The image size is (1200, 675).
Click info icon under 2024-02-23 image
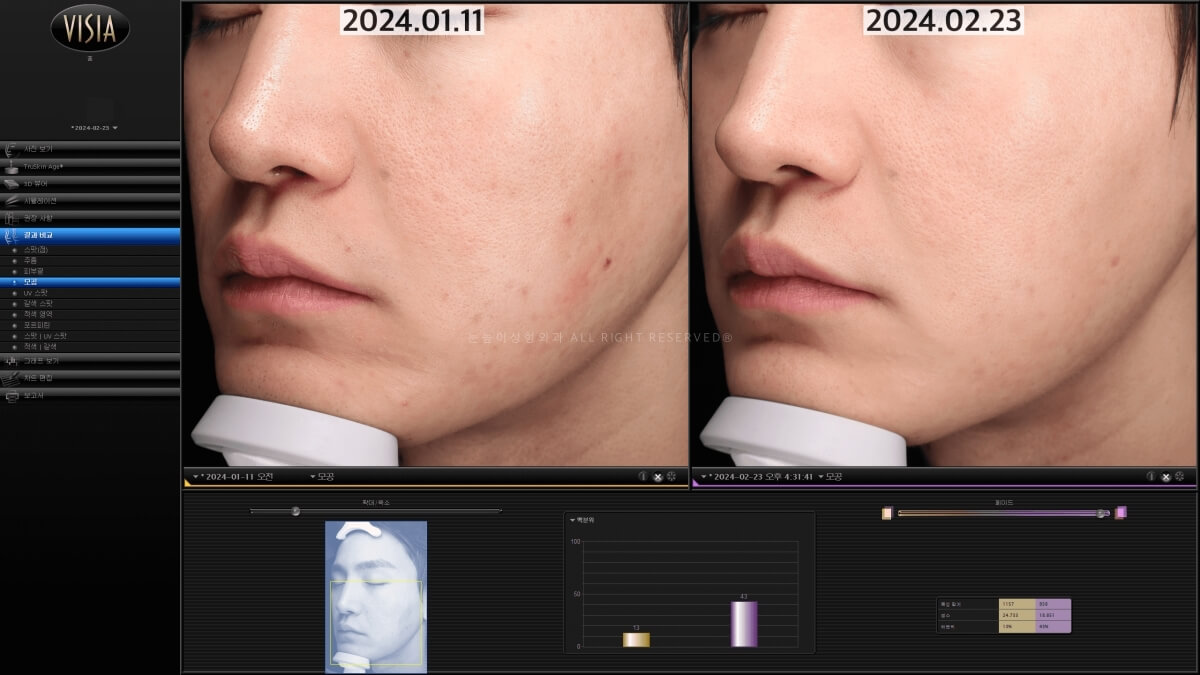(1151, 477)
